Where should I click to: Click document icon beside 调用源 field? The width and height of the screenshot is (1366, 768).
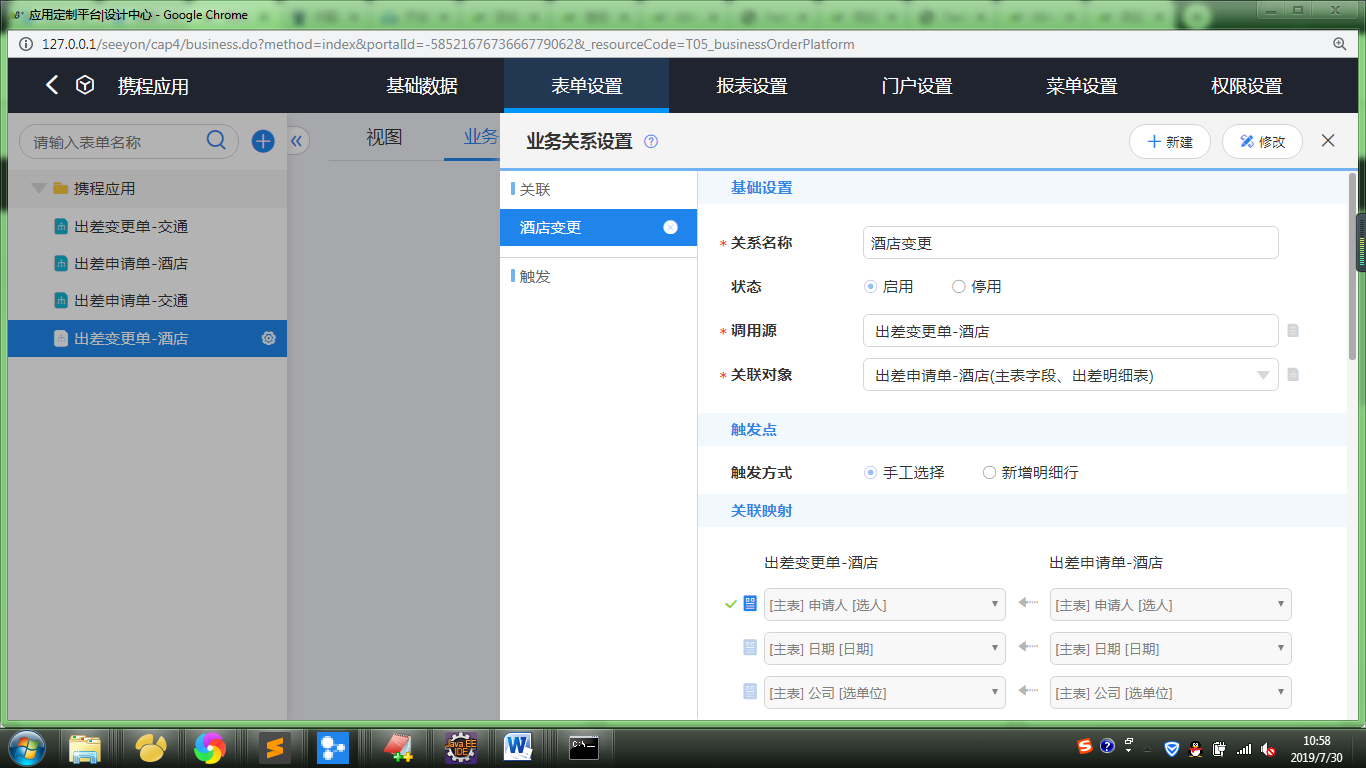1293,331
